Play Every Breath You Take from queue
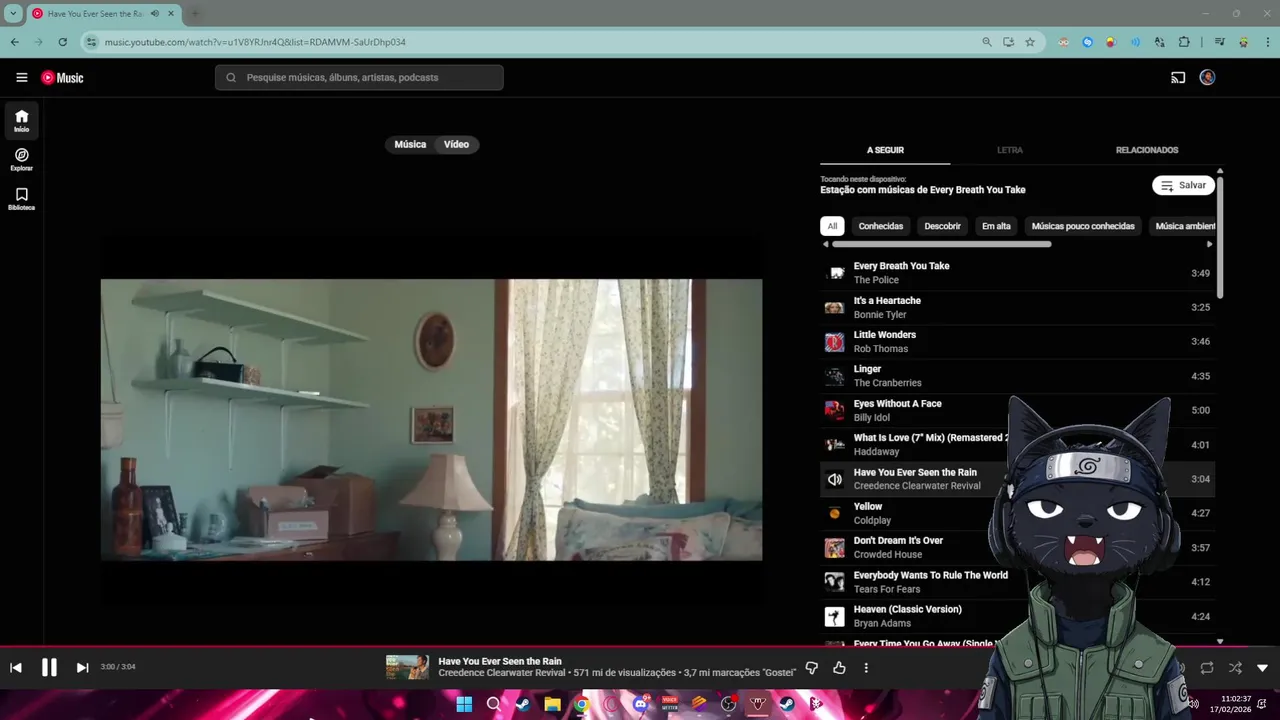This screenshot has width=1280, height=720. pos(1017,273)
